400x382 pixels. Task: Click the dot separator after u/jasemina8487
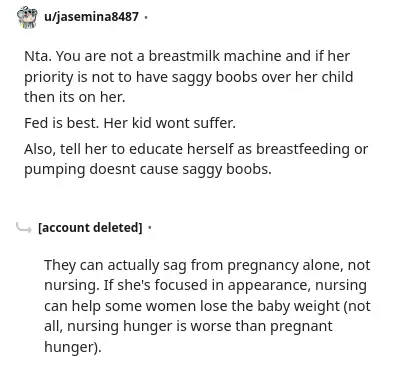coord(146,17)
